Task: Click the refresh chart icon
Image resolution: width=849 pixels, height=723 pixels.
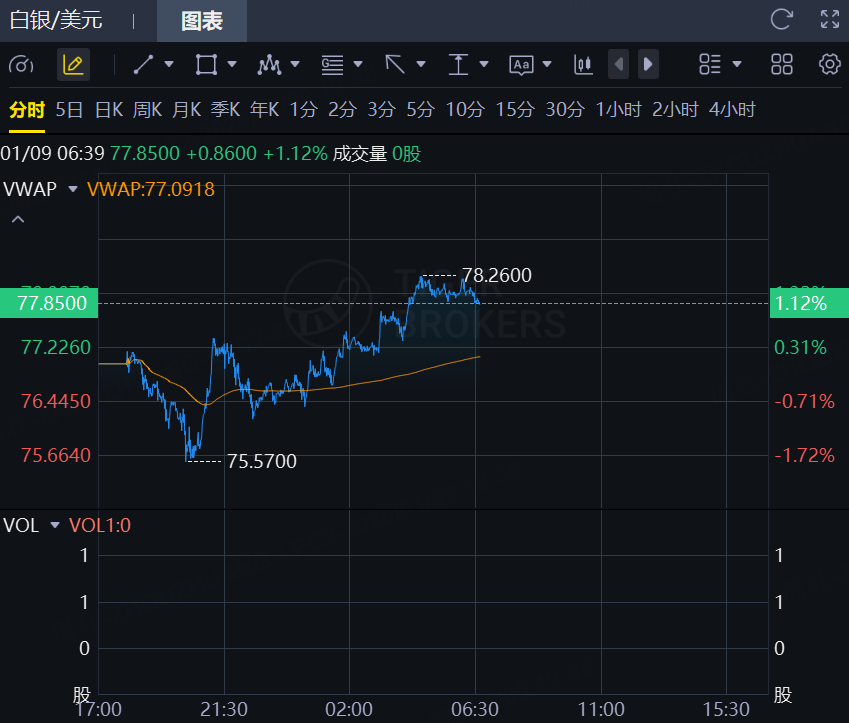Action: 781,19
